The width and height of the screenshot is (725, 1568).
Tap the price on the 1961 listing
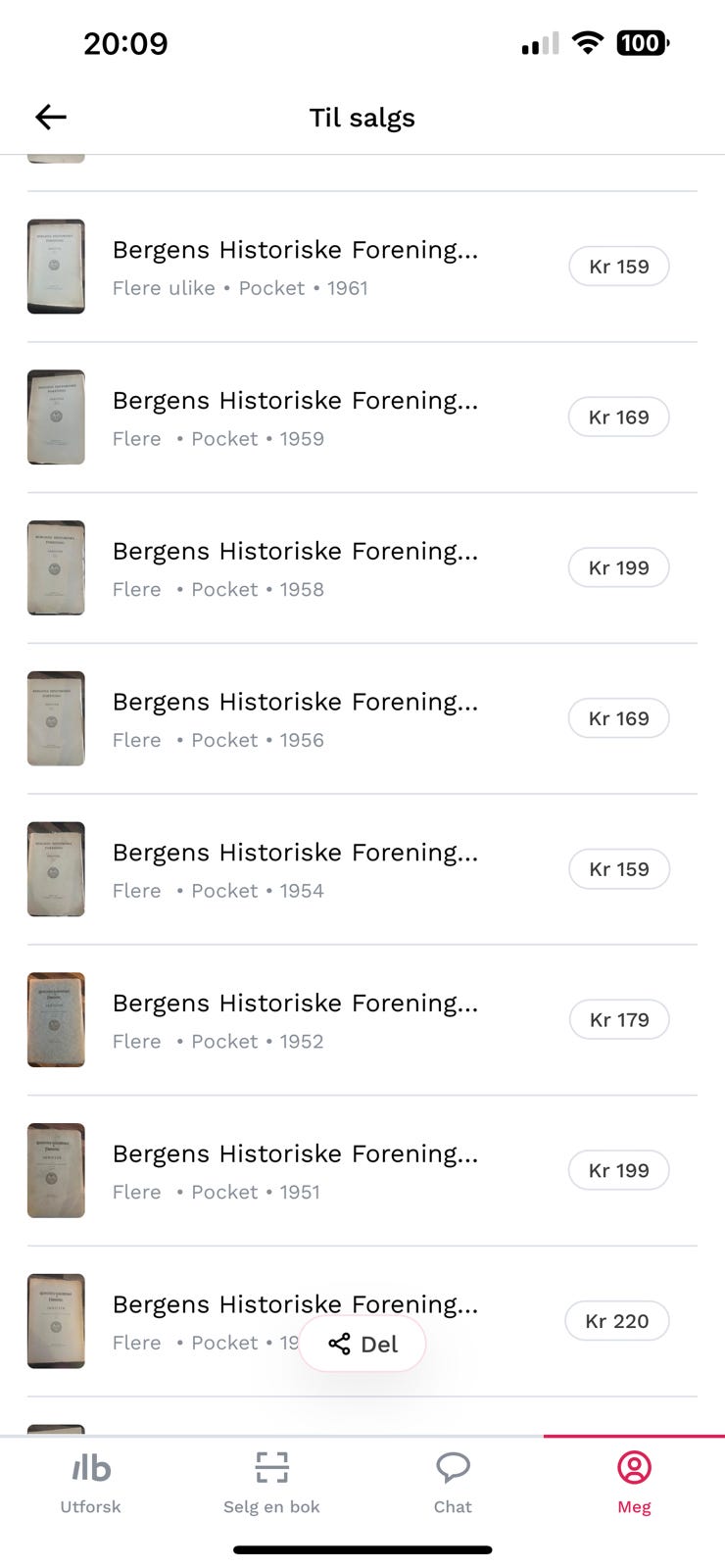[x=619, y=267]
